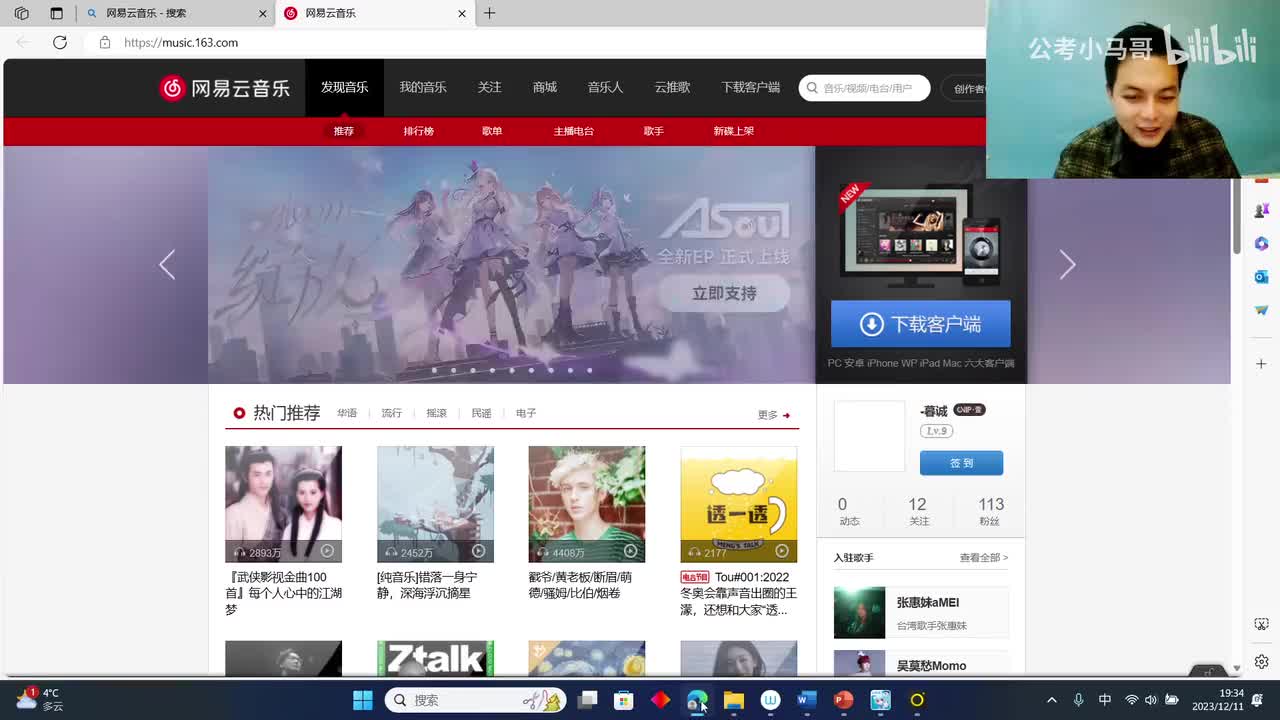Switch to 发现音乐 nav tab

344,87
